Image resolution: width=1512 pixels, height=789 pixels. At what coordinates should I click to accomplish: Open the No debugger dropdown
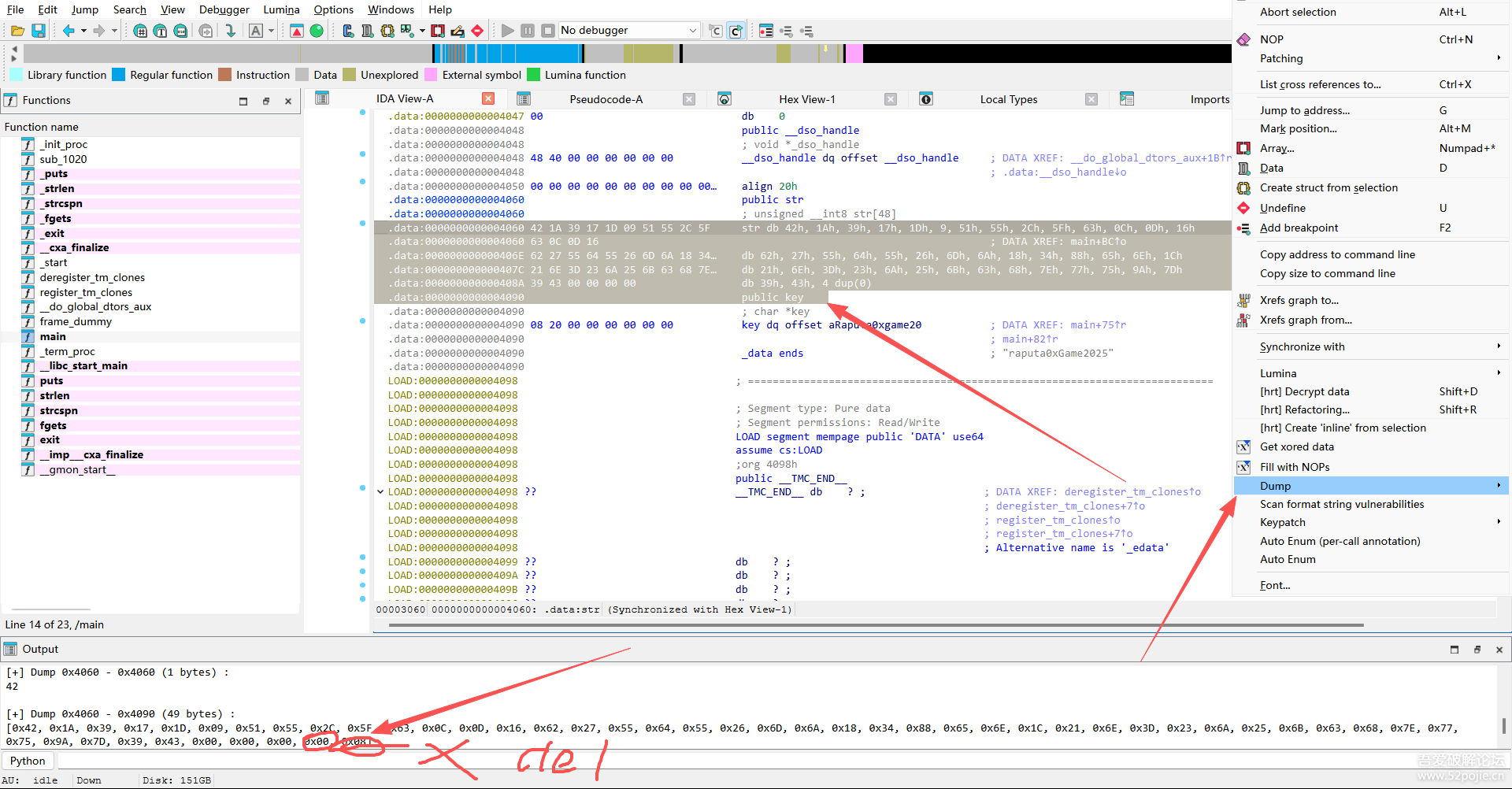tap(692, 31)
